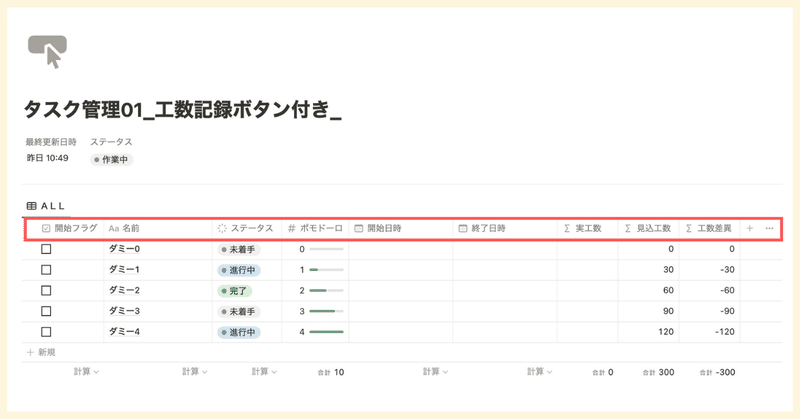Click the 見込工数 value 30 for ダミー1
This screenshot has height=419, width=800.
(668, 269)
